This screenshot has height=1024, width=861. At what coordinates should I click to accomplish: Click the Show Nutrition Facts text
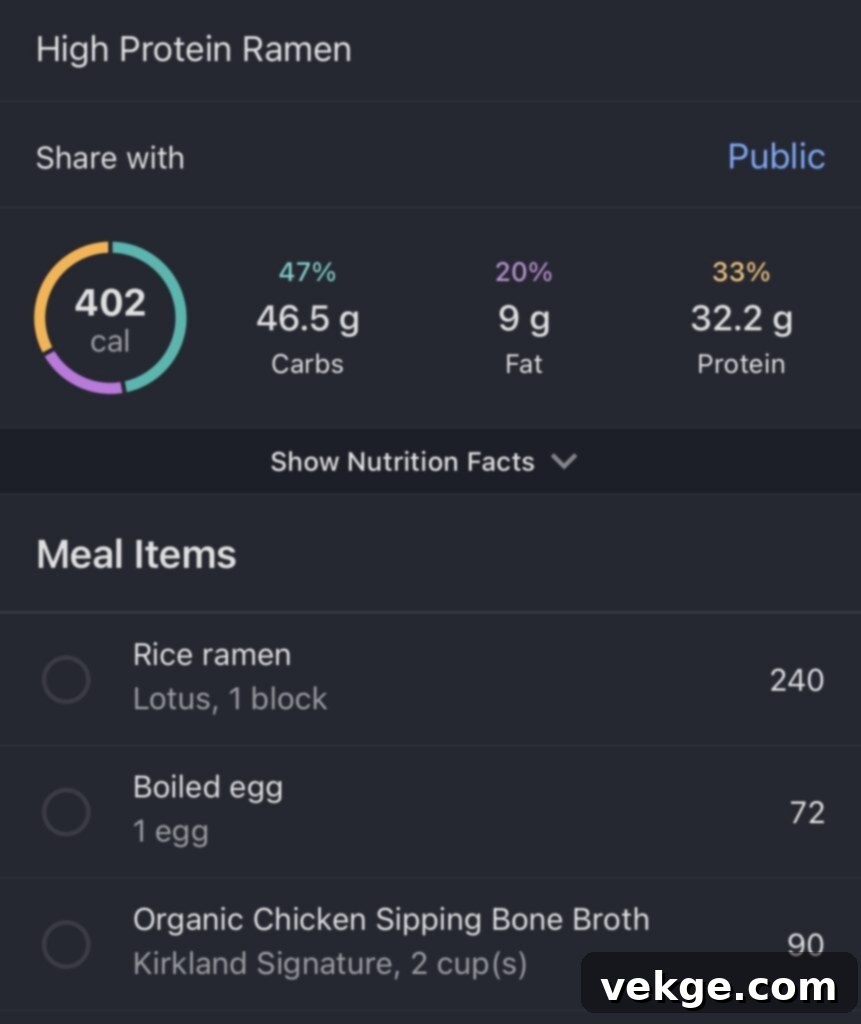coord(402,462)
